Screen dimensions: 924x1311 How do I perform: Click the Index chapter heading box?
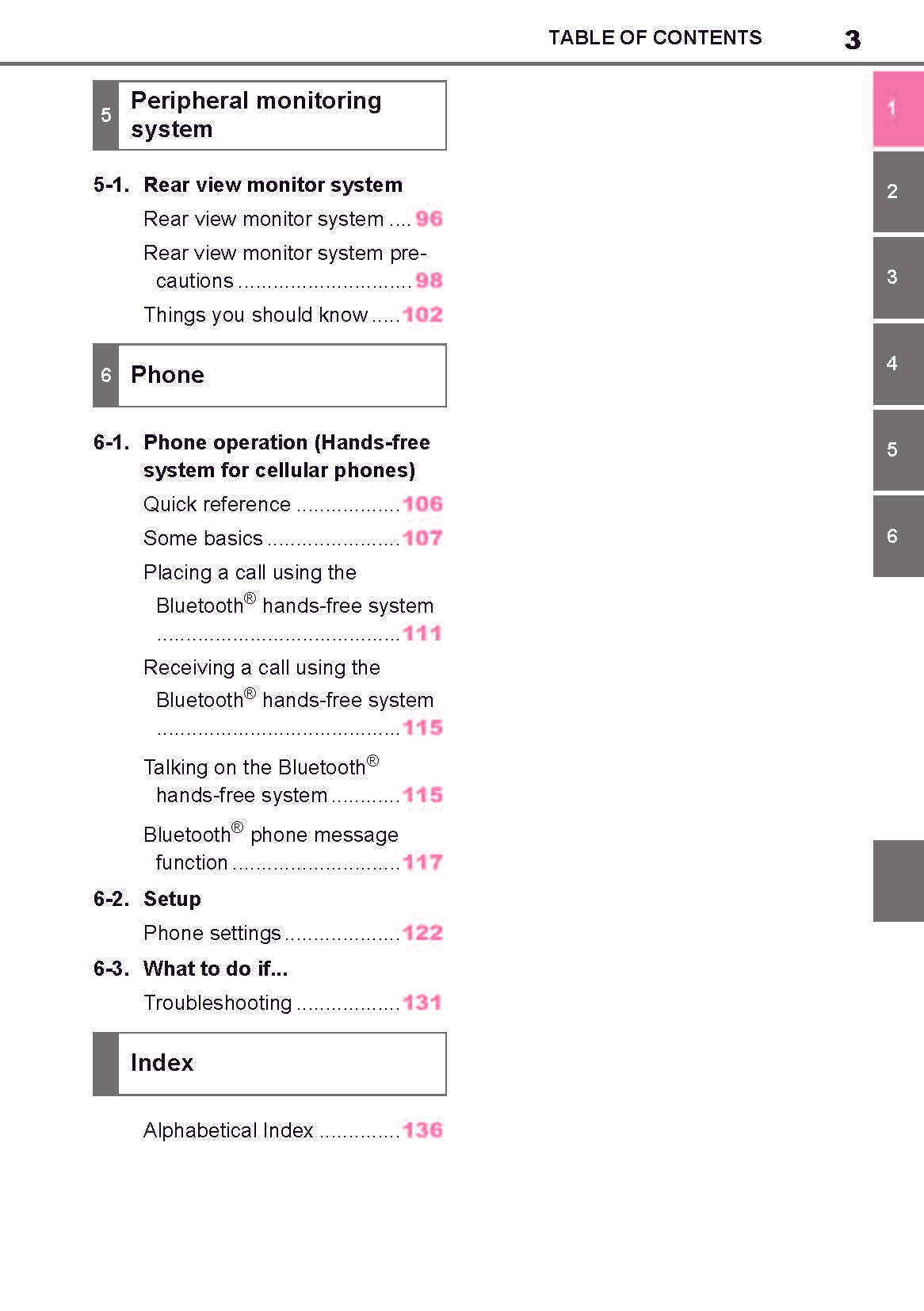(x=269, y=1064)
